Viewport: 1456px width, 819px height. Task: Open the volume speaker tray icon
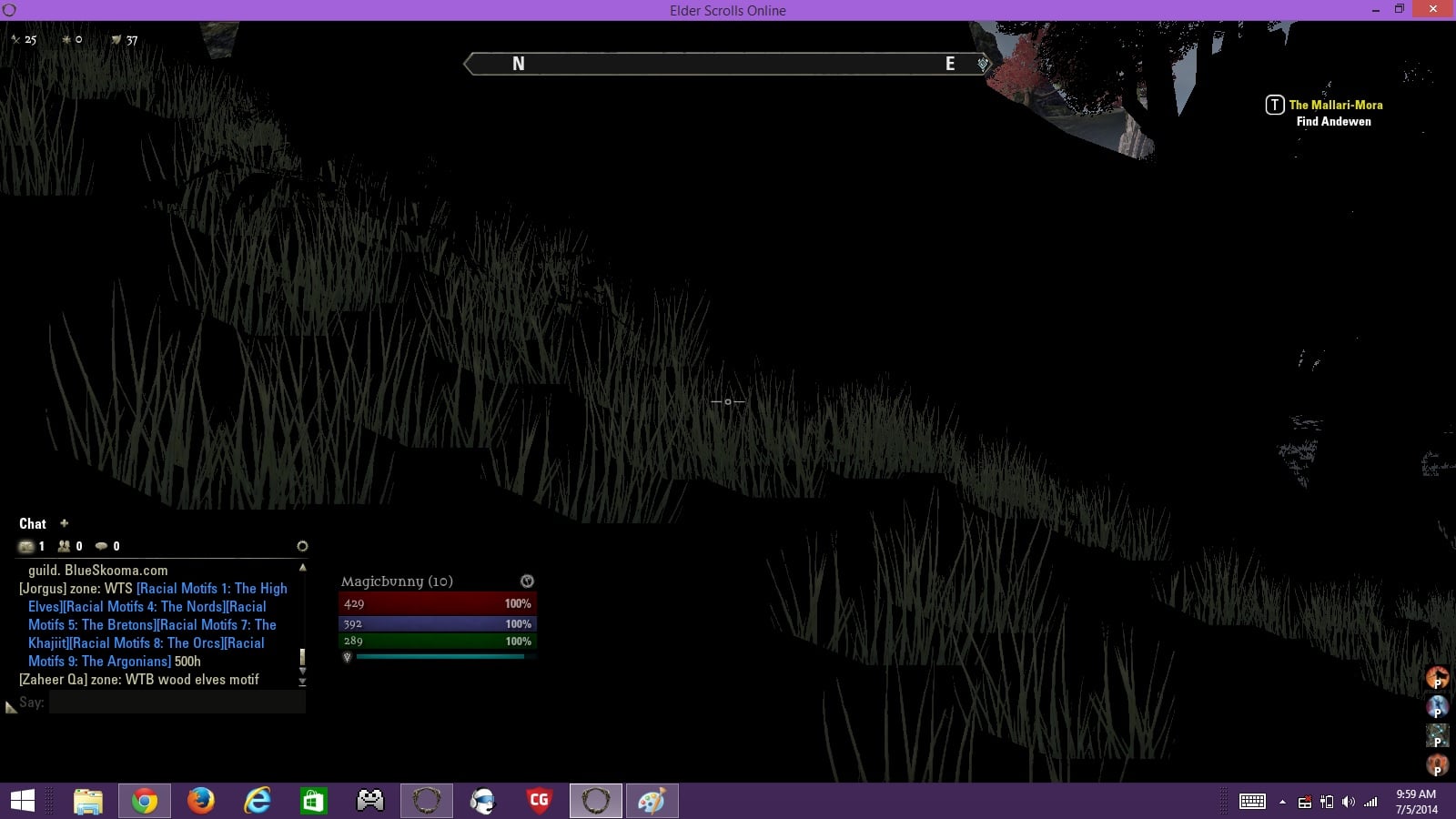tap(1349, 802)
